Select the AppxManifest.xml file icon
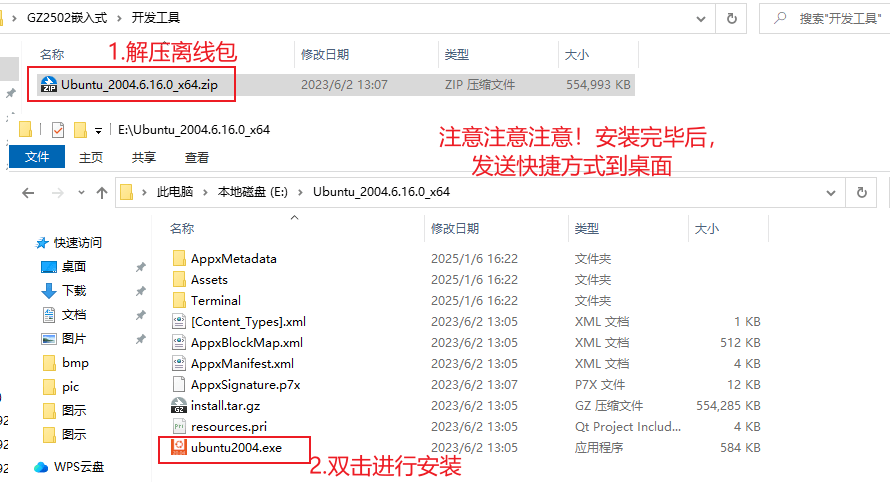This screenshot has height=482, width=890. pyautogui.click(x=179, y=364)
